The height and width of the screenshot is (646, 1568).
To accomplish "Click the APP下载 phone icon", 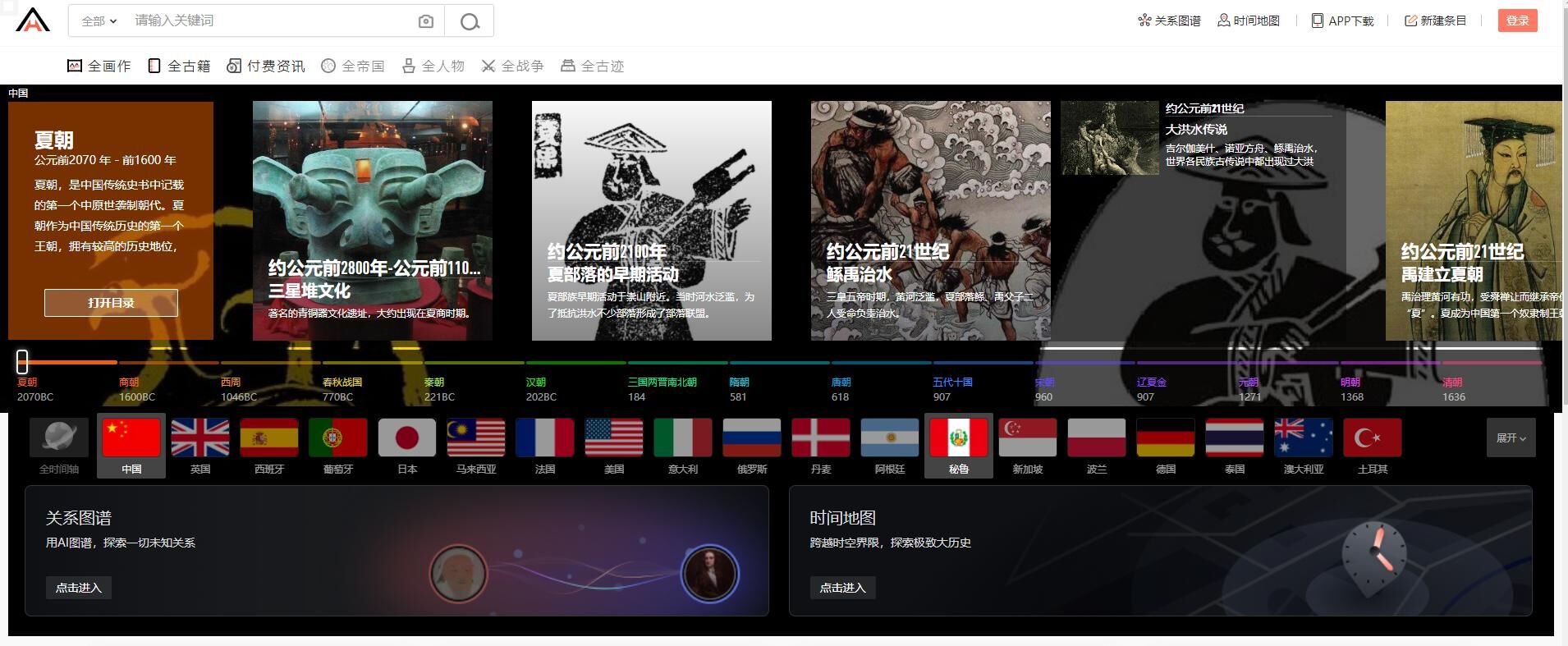I will [x=1317, y=21].
